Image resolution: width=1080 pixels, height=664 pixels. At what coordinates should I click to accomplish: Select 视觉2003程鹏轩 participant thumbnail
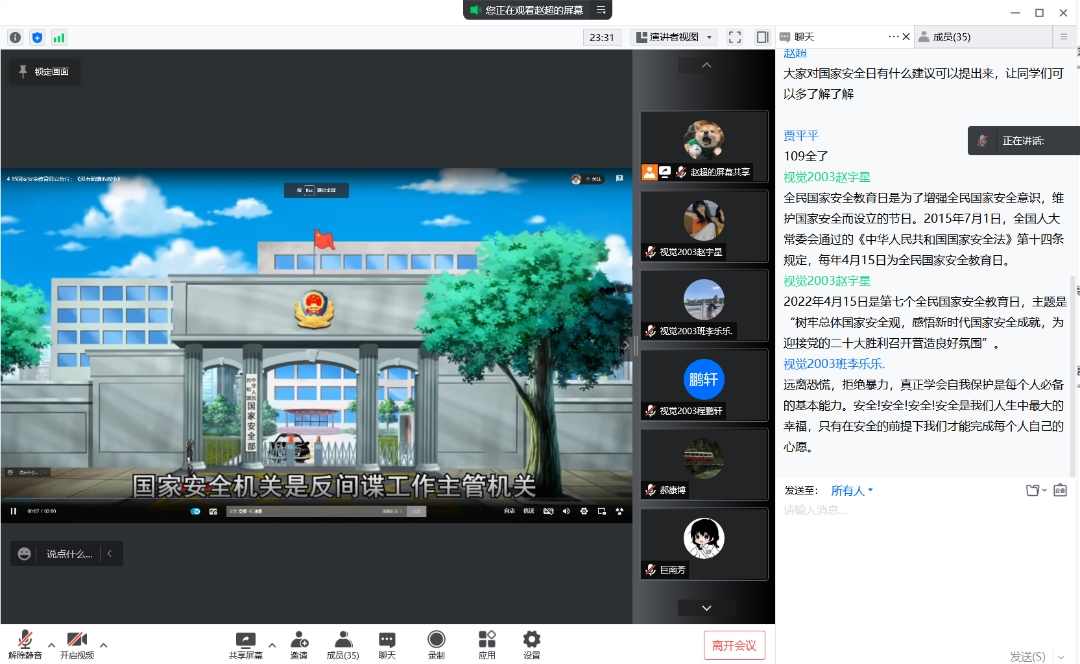coord(704,386)
